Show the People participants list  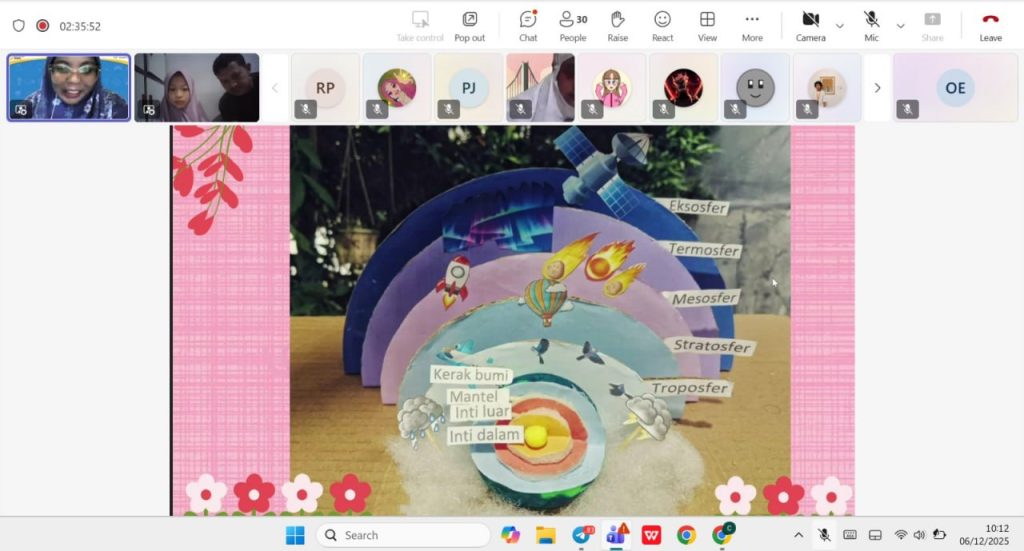(573, 25)
